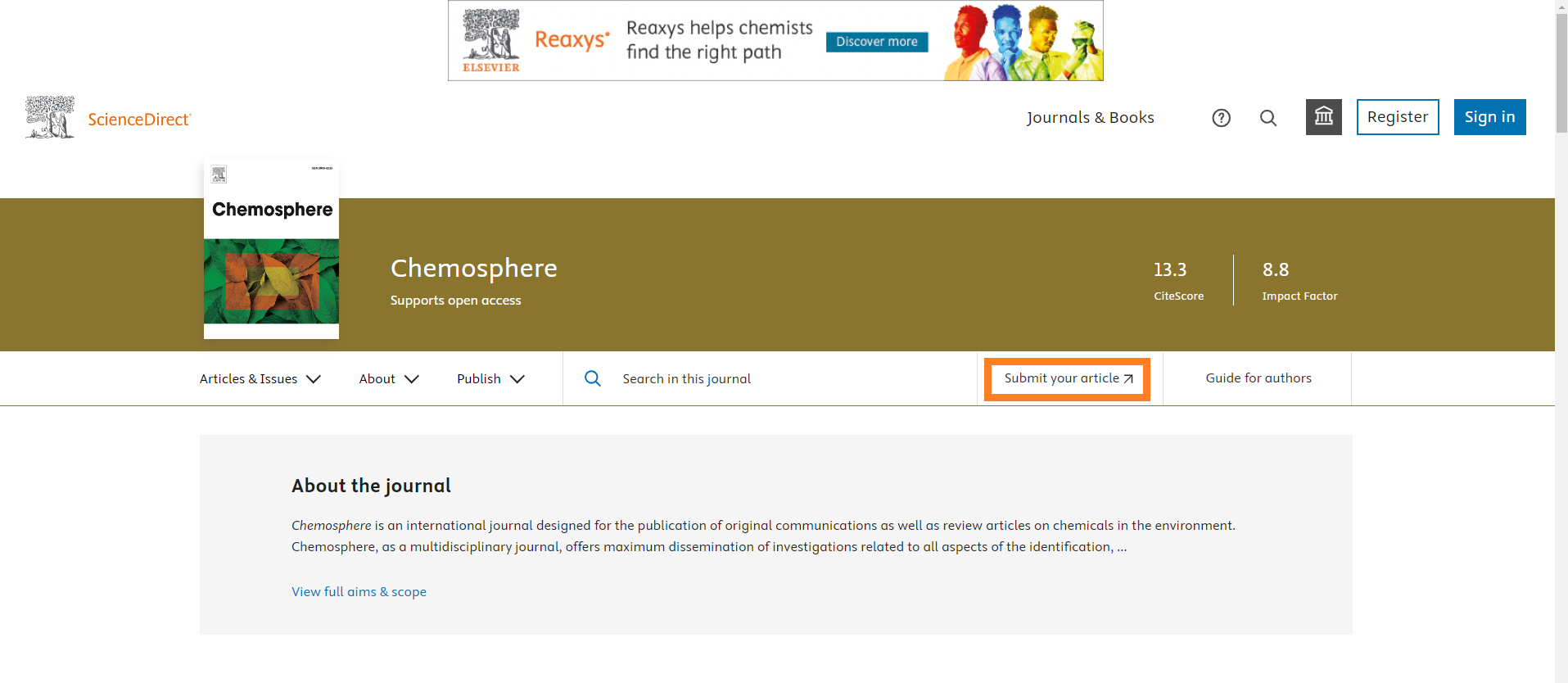The width and height of the screenshot is (1568, 683).
Task: Click the Register button
Action: (x=1397, y=117)
